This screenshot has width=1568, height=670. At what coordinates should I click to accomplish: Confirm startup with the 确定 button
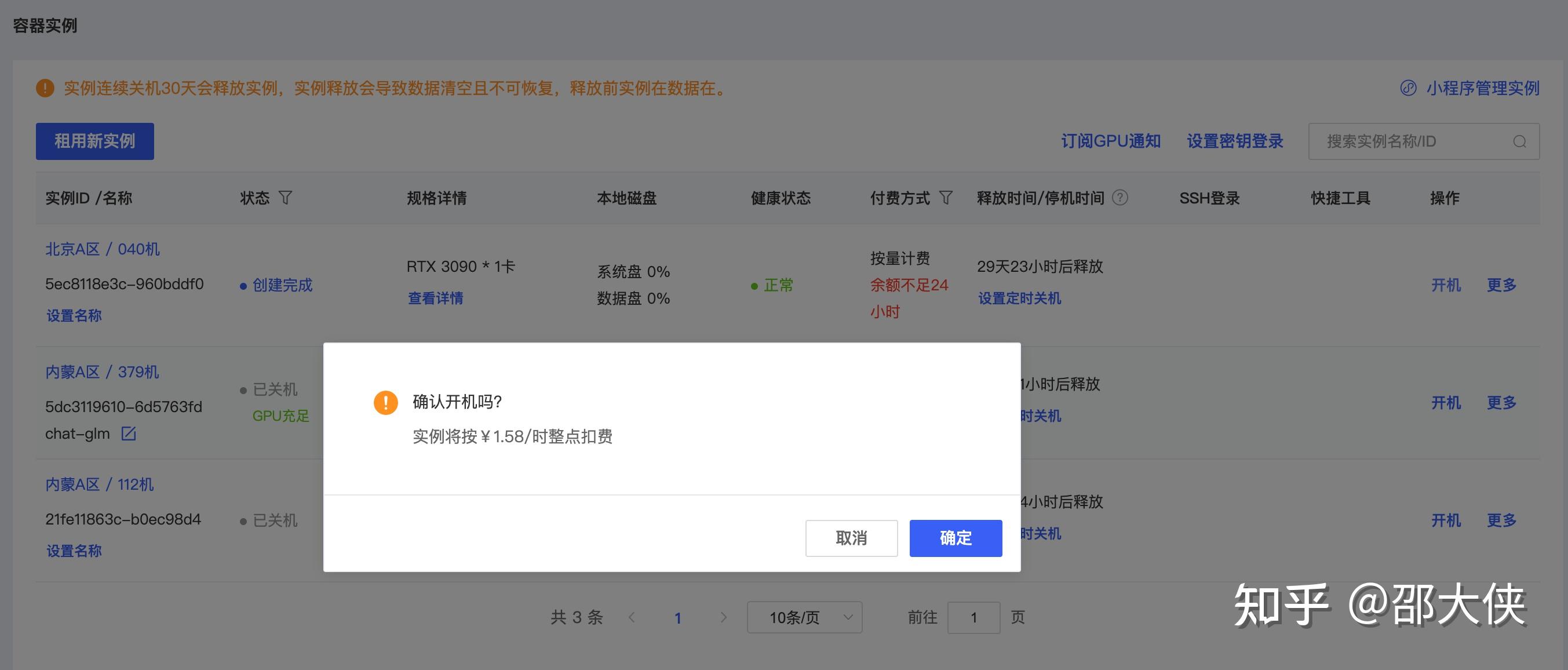point(956,538)
